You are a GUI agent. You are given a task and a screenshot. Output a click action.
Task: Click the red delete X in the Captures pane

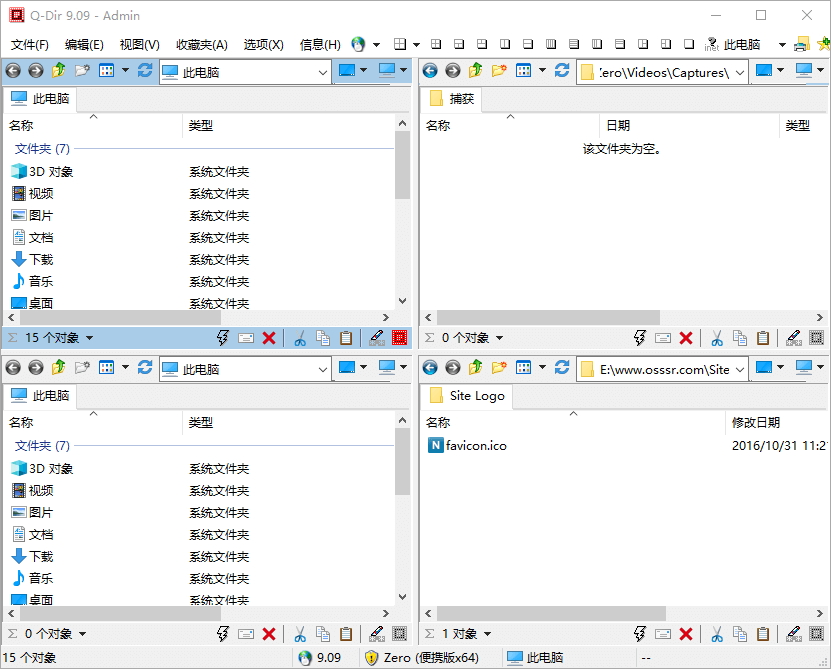[x=686, y=338]
